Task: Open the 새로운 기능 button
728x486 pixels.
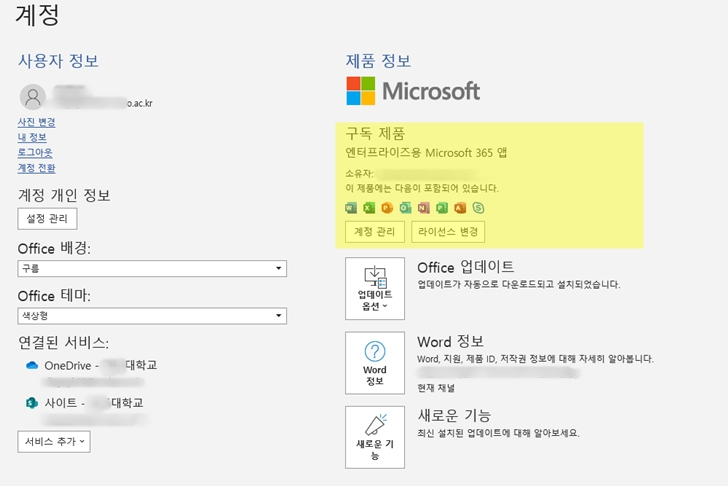Action: coord(375,437)
